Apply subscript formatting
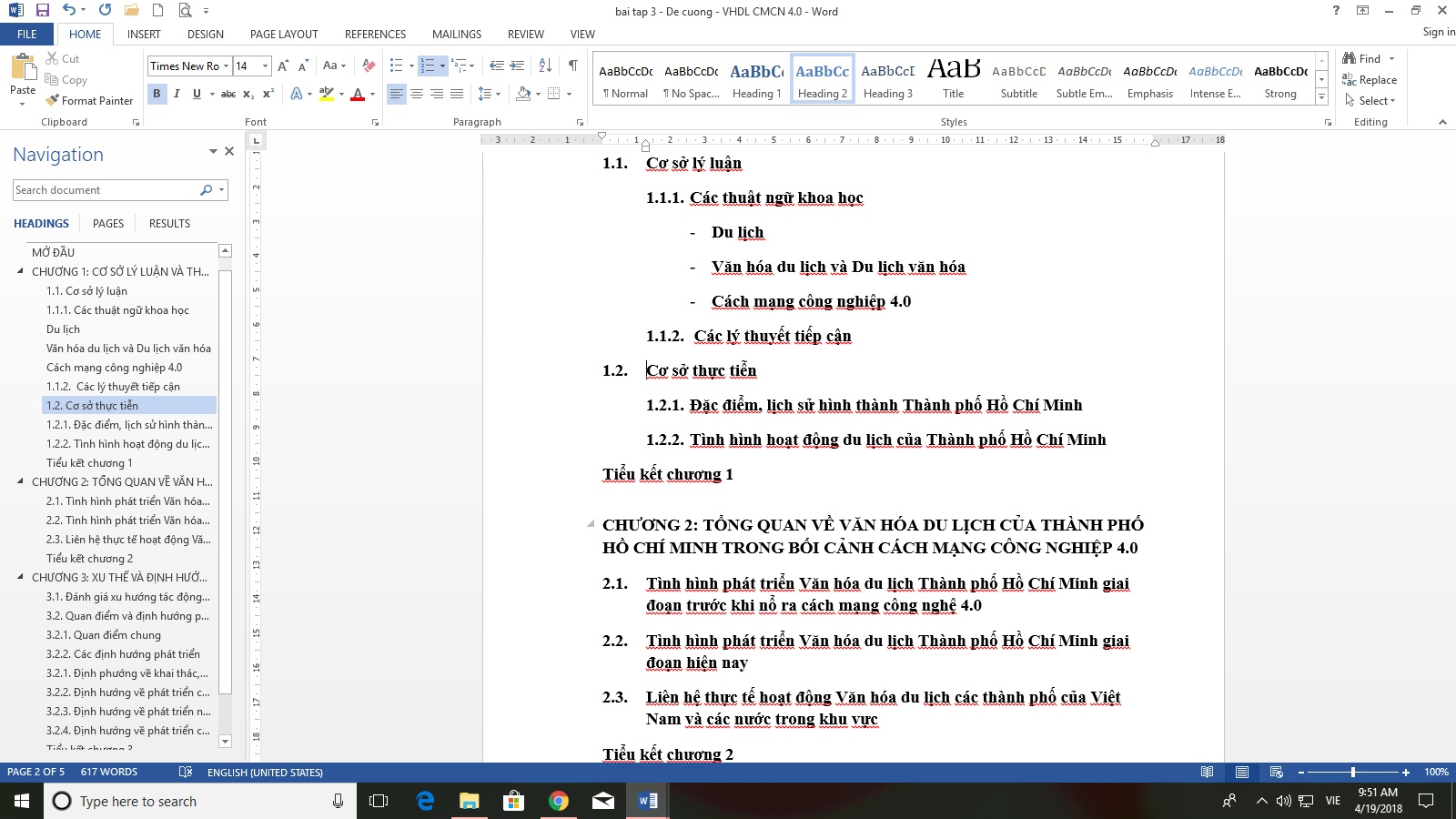The image size is (1456, 819). point(248,94)
